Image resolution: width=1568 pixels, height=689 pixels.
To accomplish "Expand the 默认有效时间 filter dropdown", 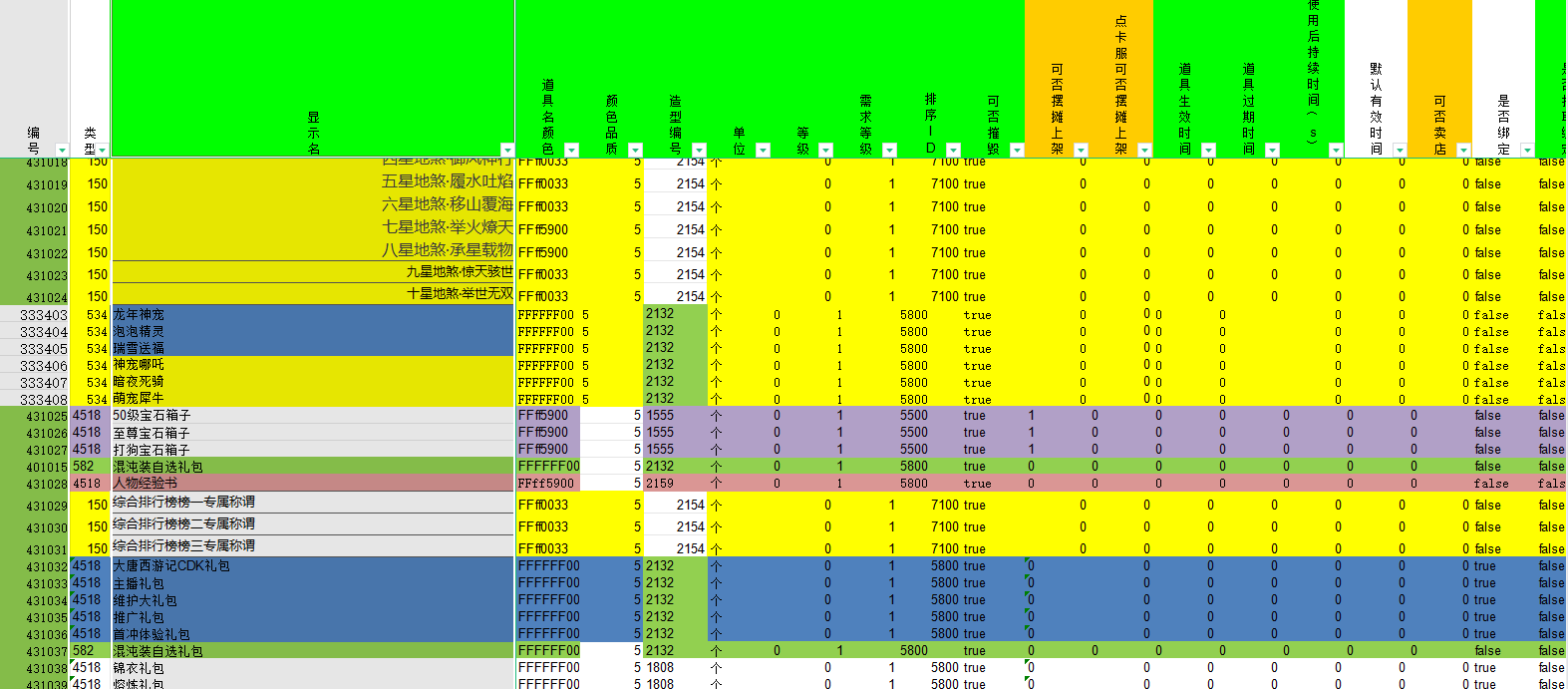I will 1400,151.
